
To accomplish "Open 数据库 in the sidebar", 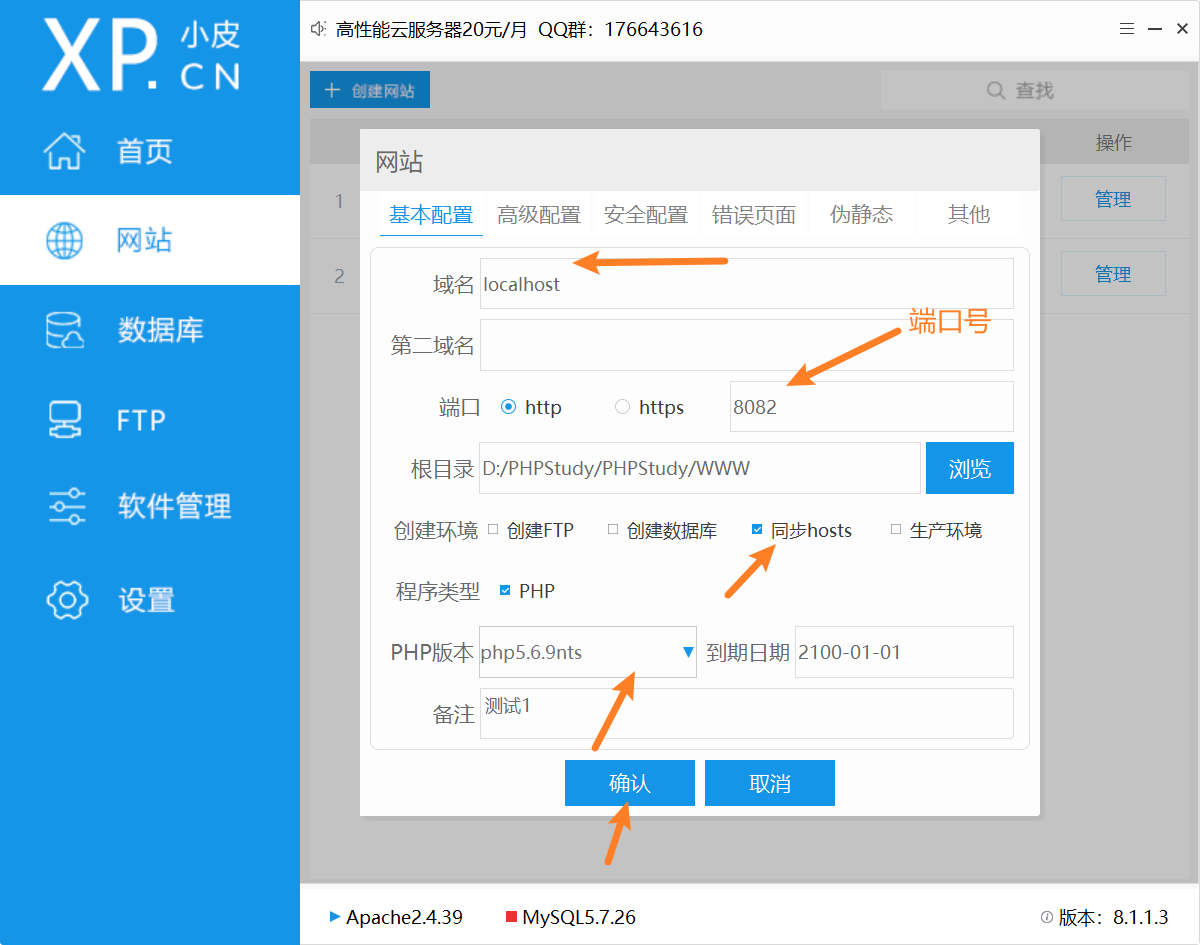I will [x=150, y=330].
